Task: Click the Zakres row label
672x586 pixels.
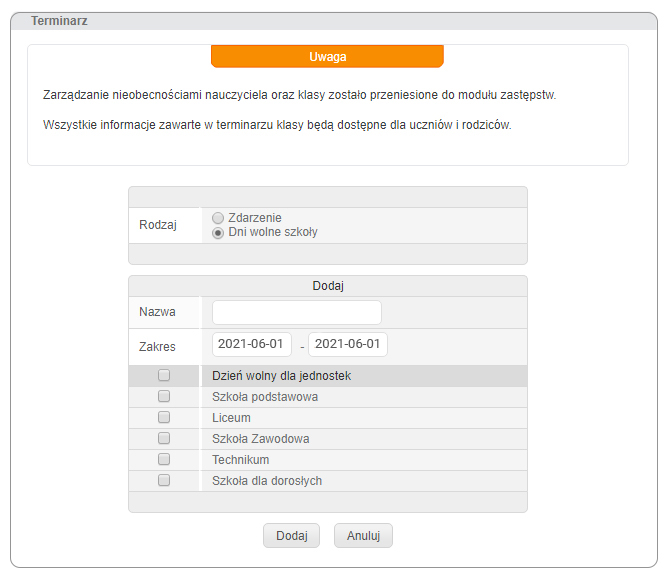Action: click(157, 347)
